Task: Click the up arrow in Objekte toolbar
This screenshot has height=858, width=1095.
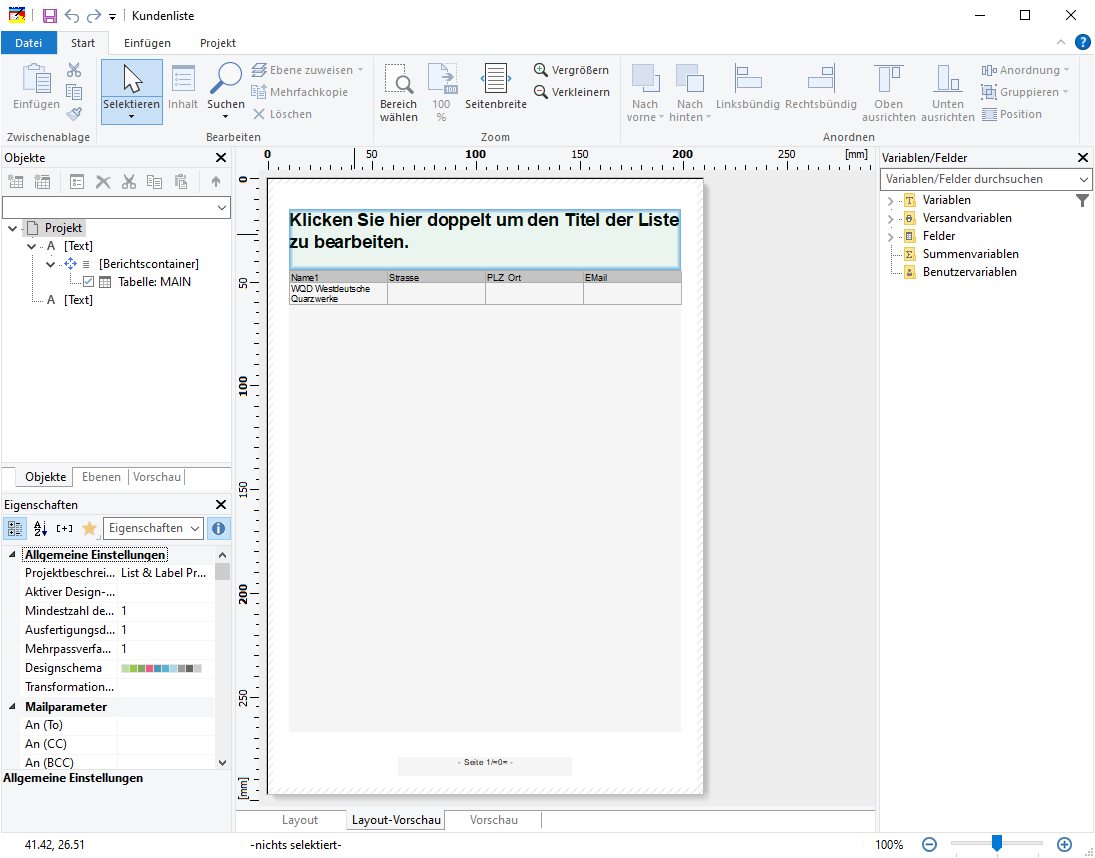Action: click(x=216, y=182)
